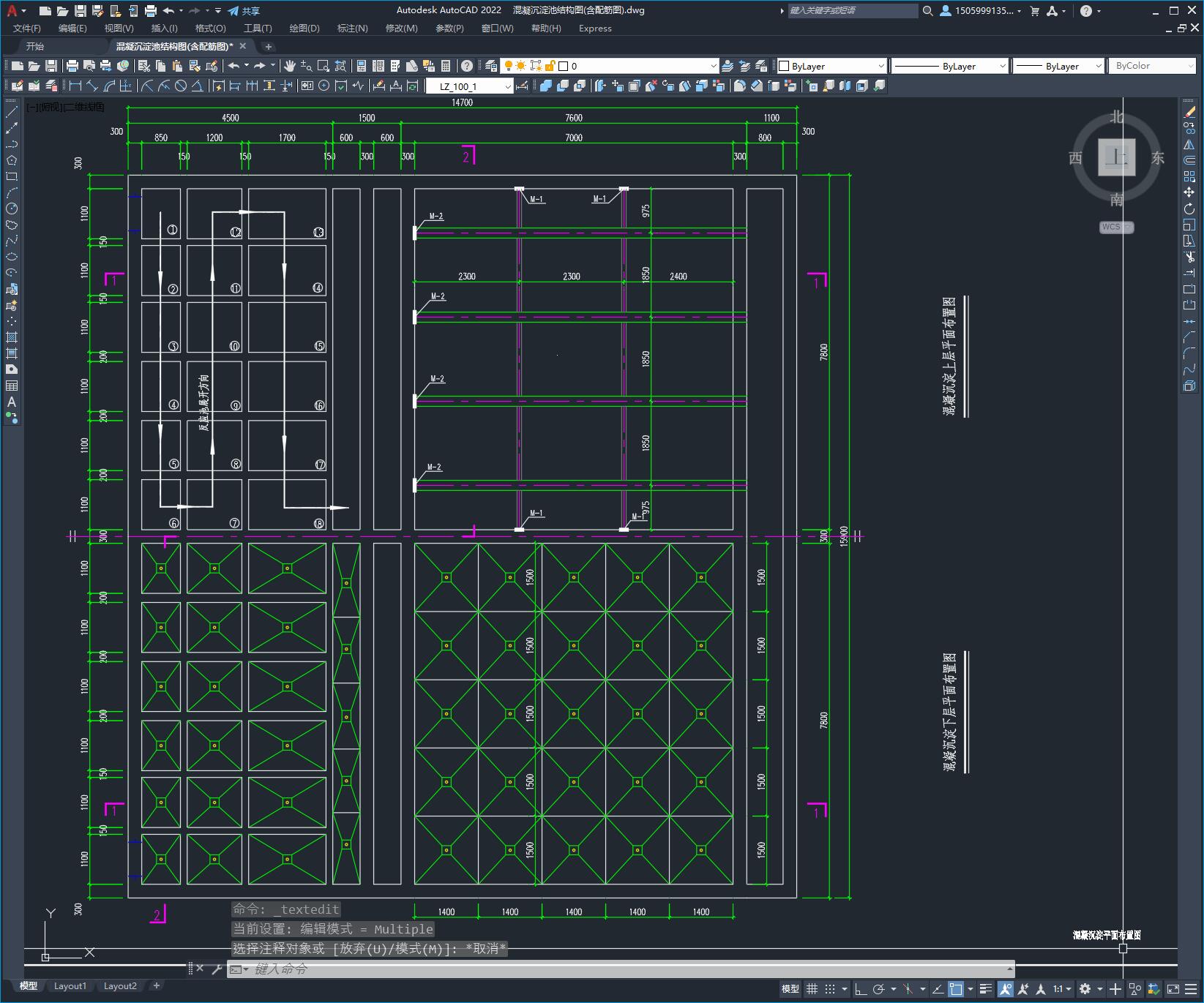
Task: Click the Diameter dimension icon
Action: click(x=180, y=86)
